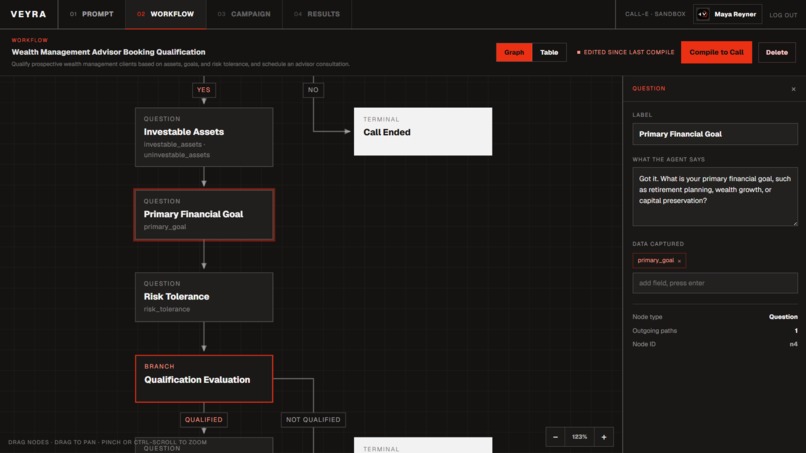This screenshot has width=806, height=453.
Task: Select the Investable Assets question node
Action: pyautogui.click(x=204, y=137)
